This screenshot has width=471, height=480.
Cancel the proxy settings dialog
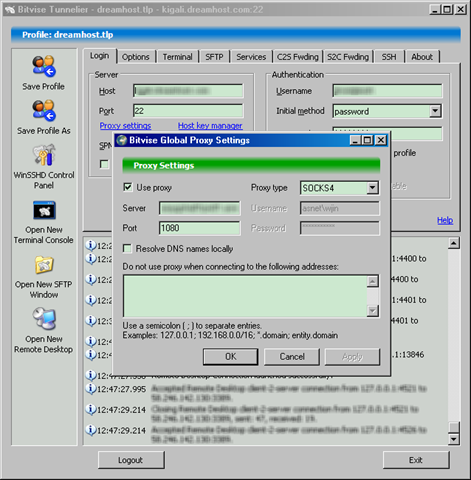click(x=292, y=357)
